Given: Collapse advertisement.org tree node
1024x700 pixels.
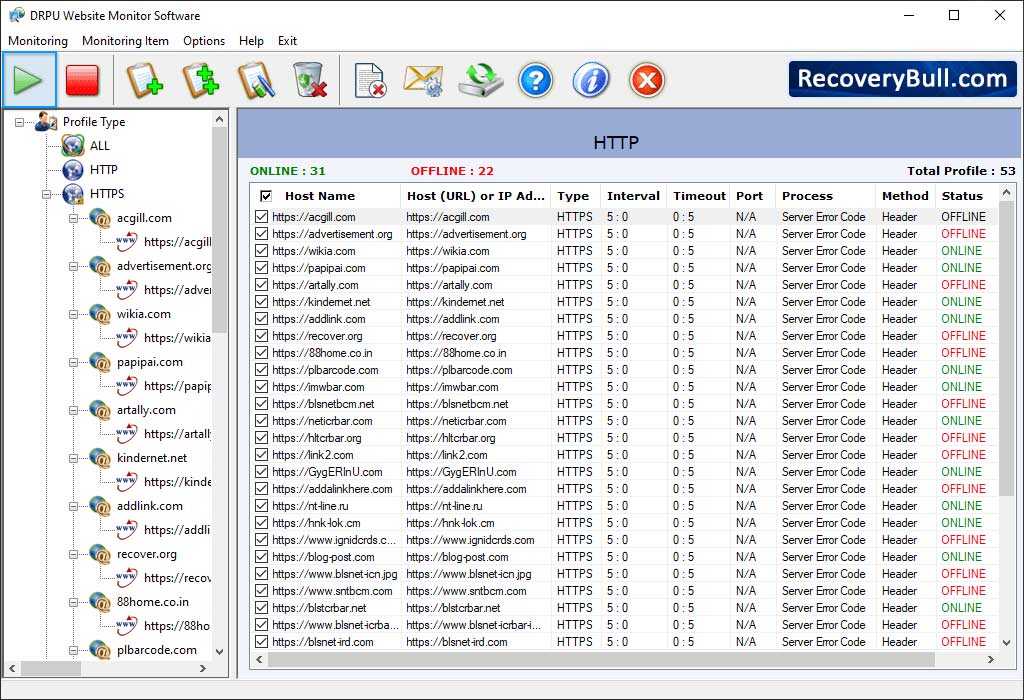Looking at the screenshot, I should pyautogui.click(x=74, y=266).
